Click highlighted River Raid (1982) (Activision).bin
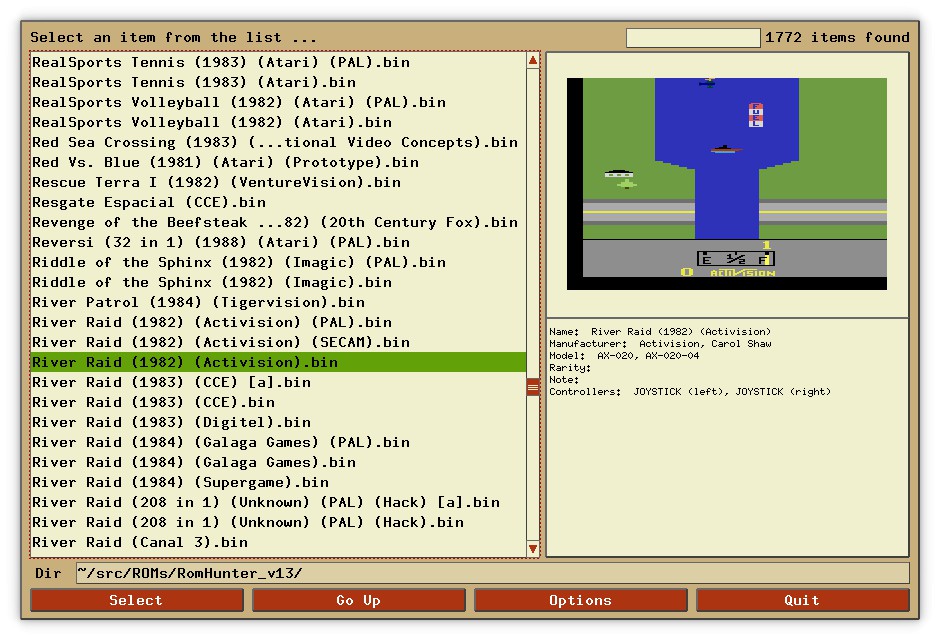The height and width of the screenshot is (640, 940). point(278,362)
